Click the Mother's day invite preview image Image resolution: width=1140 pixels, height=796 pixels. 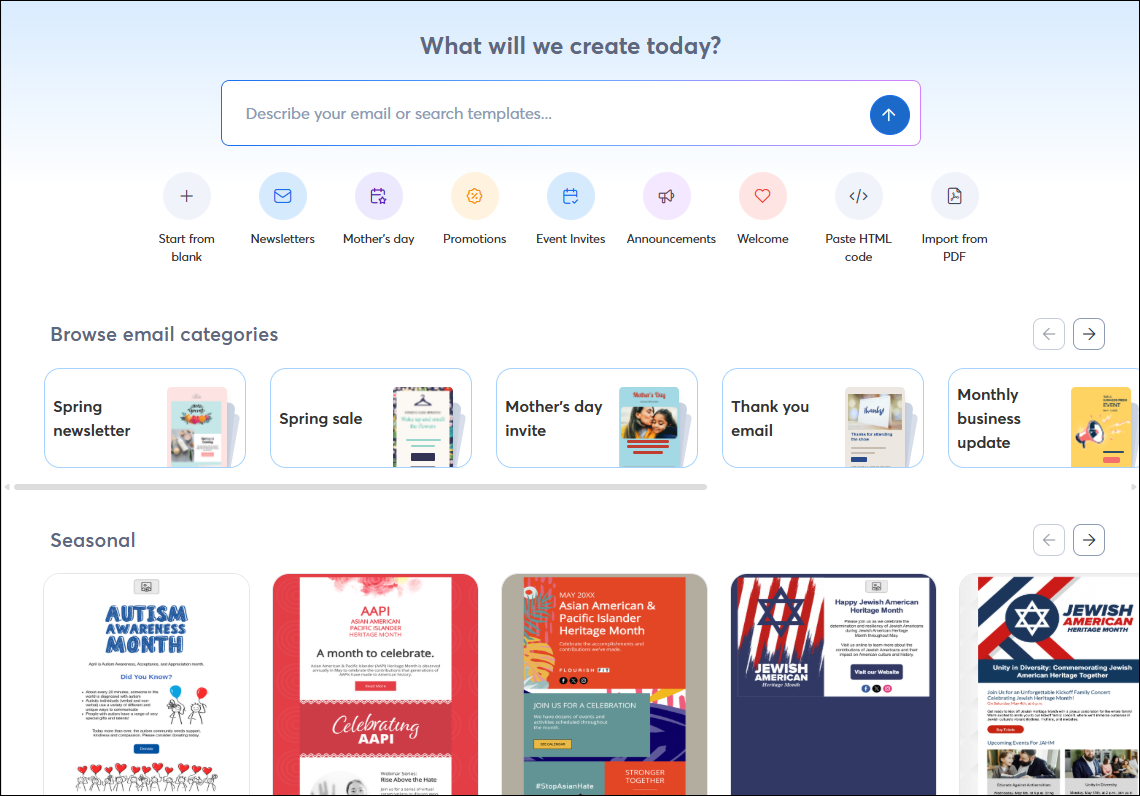point(650,427)
